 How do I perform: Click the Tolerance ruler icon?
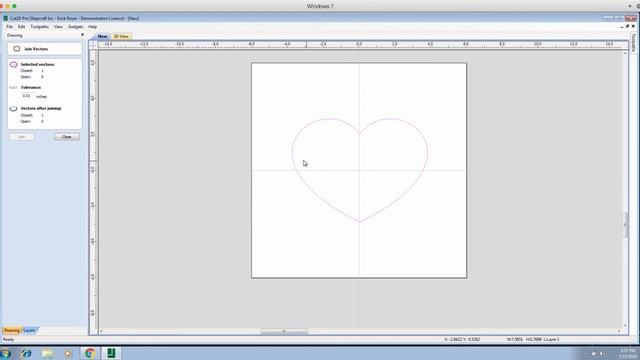click(x=13, y=87)
